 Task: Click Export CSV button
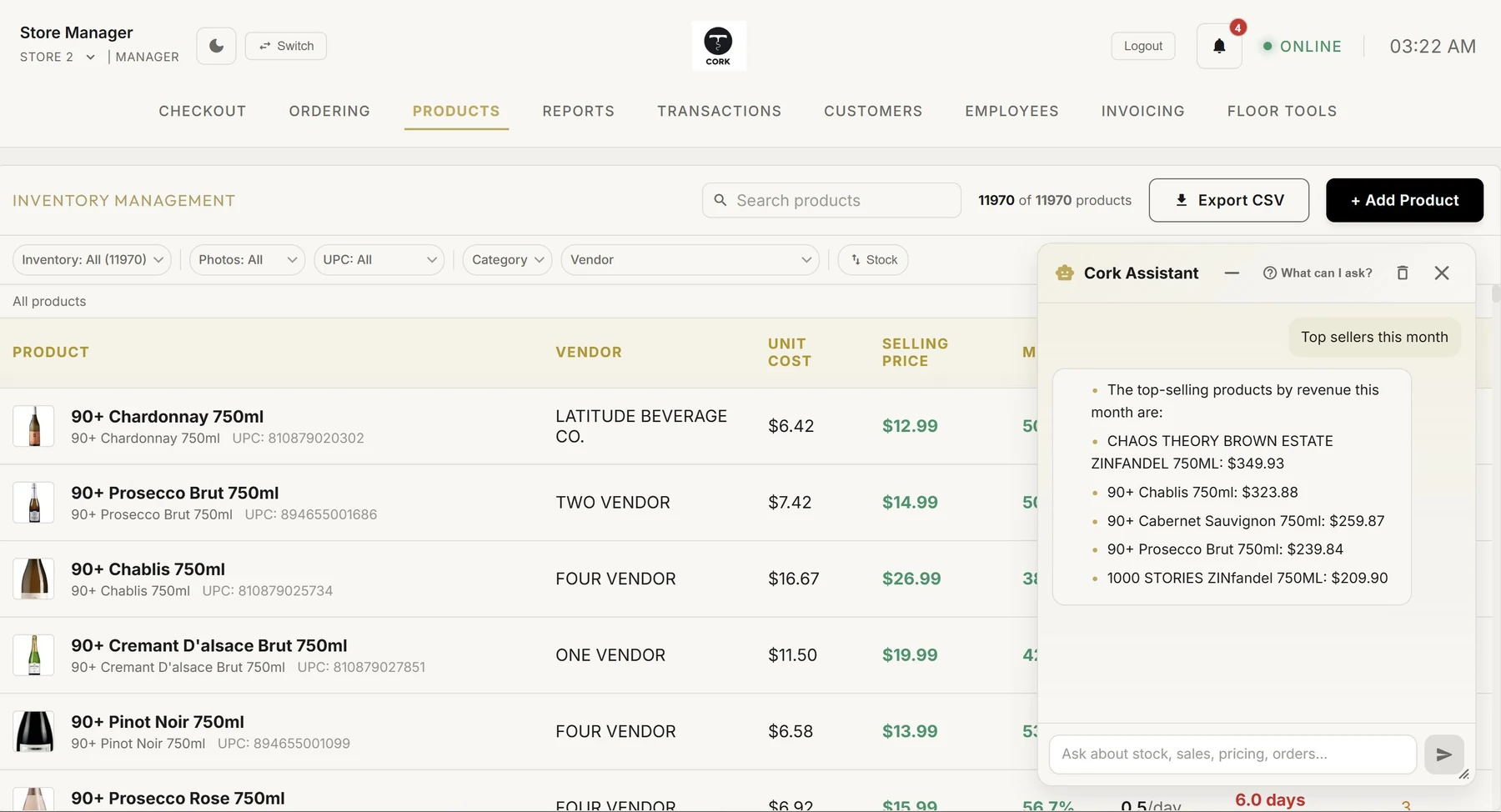[1228, 200]
